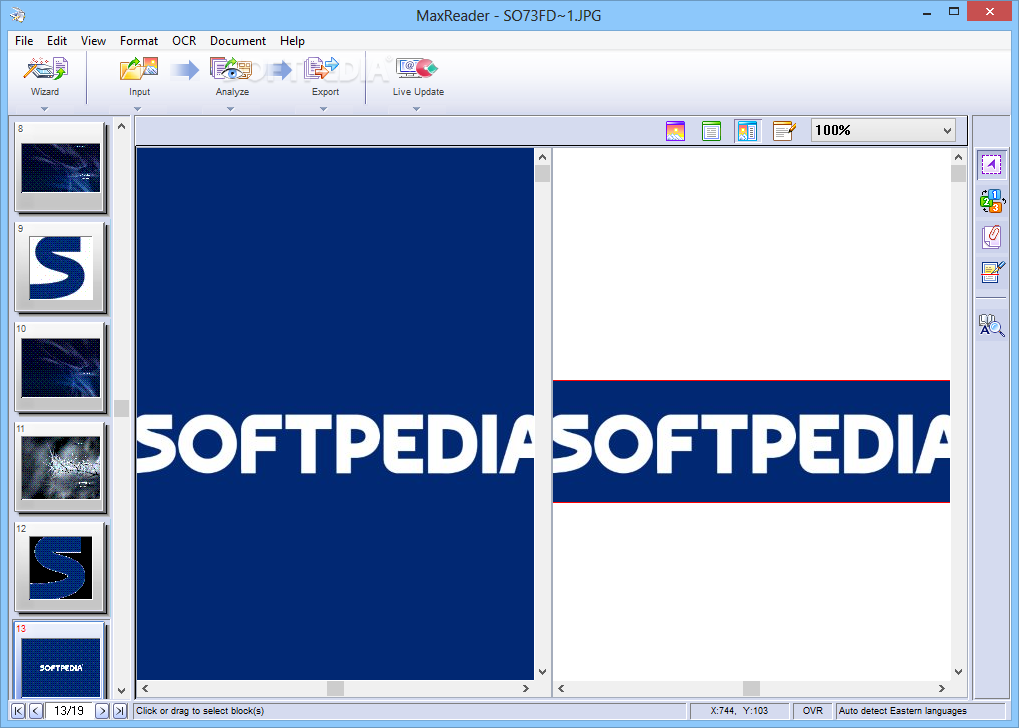Click the OVR status bar indicator
Image resolution: width=1019 pixels, height=728 pixels.
click(x=812, y=711)
